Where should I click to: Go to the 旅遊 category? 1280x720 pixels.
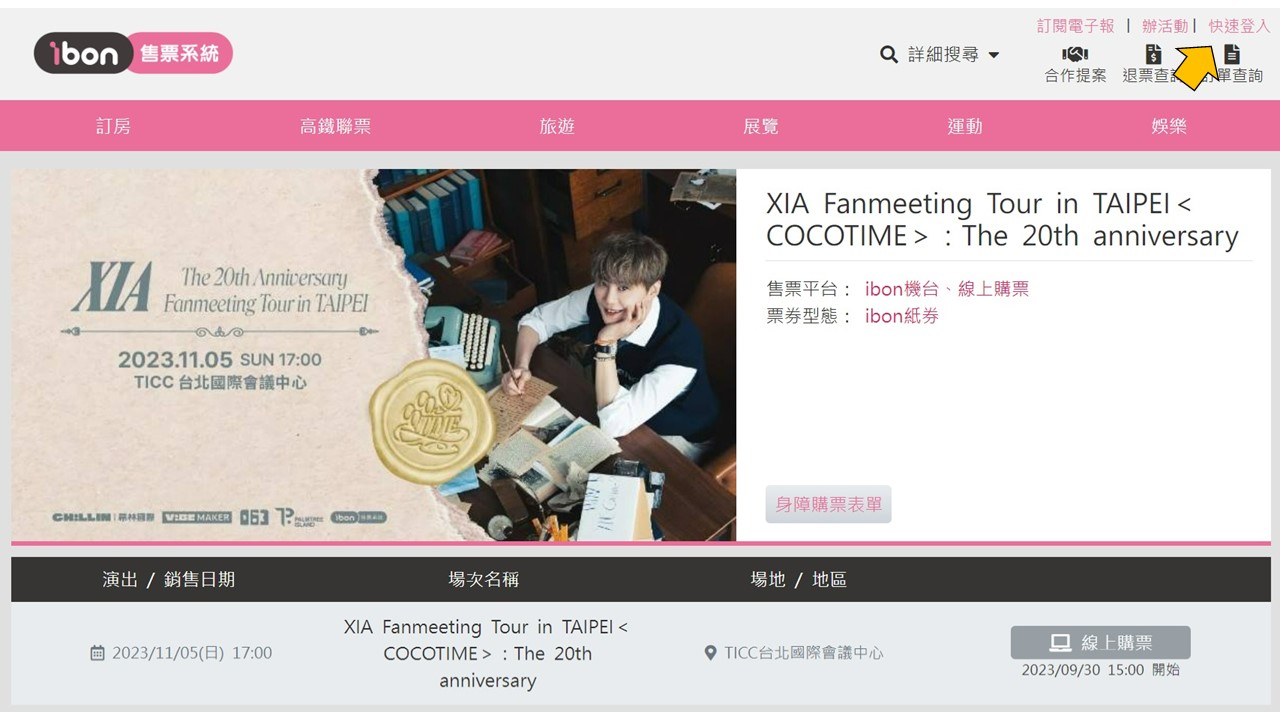coord(557,126)
